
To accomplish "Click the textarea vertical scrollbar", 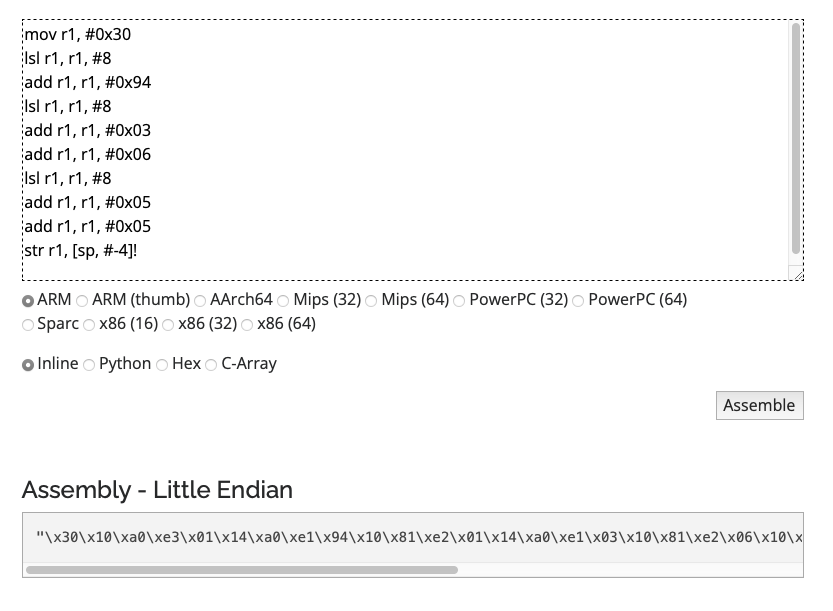I will click(796, 140).
